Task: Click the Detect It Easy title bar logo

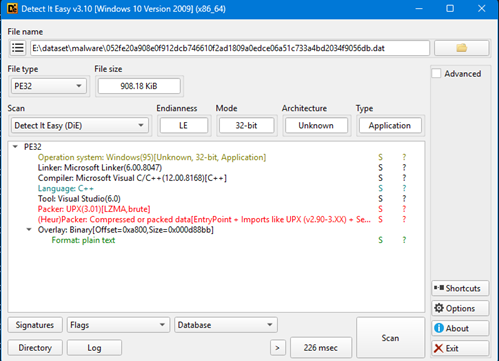Action: tap(12, 8)
